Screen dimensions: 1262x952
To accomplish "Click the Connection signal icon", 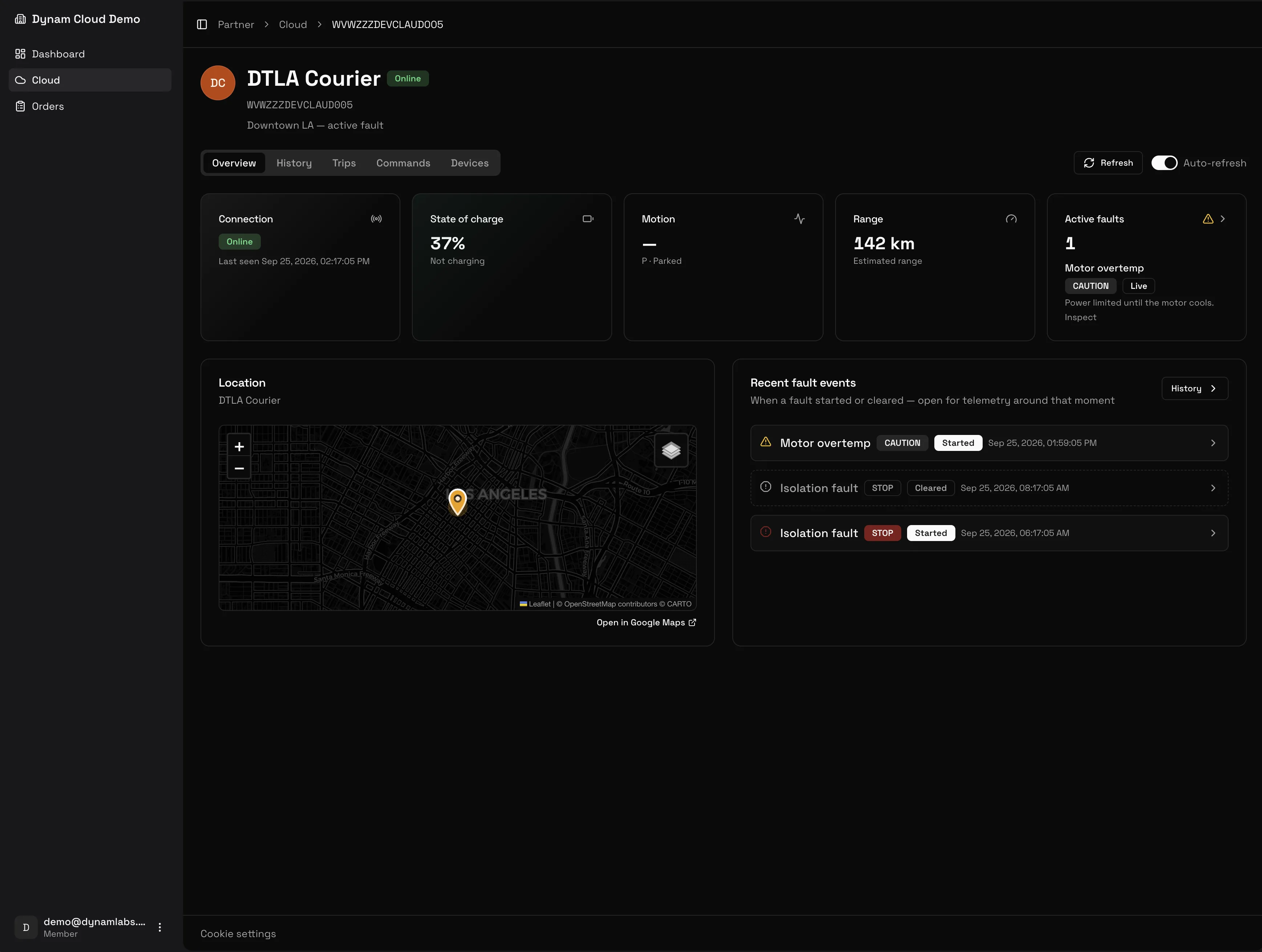I will click(377, 219).
